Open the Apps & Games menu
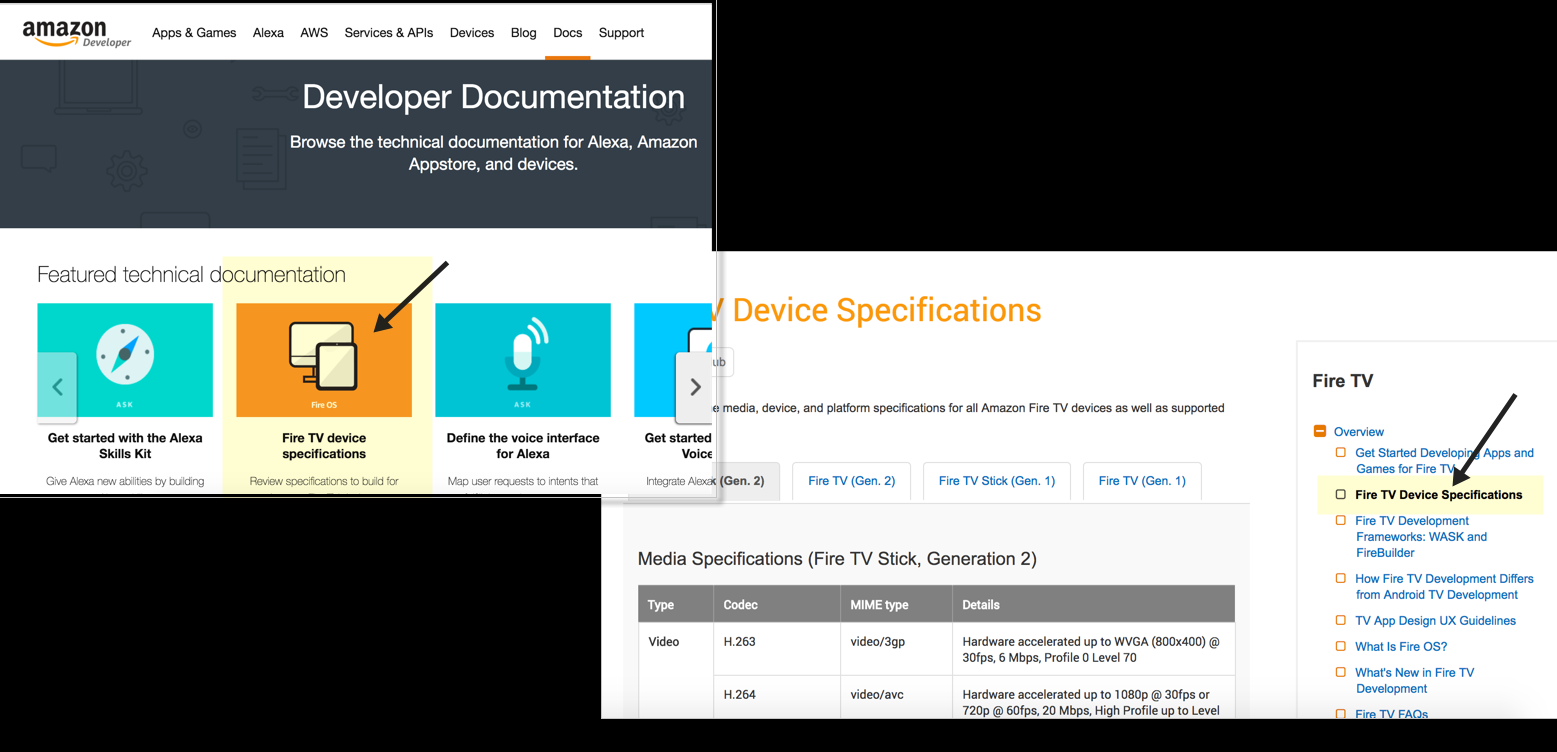The height and width of the screenshot is (752, 1557). [194, 33]
